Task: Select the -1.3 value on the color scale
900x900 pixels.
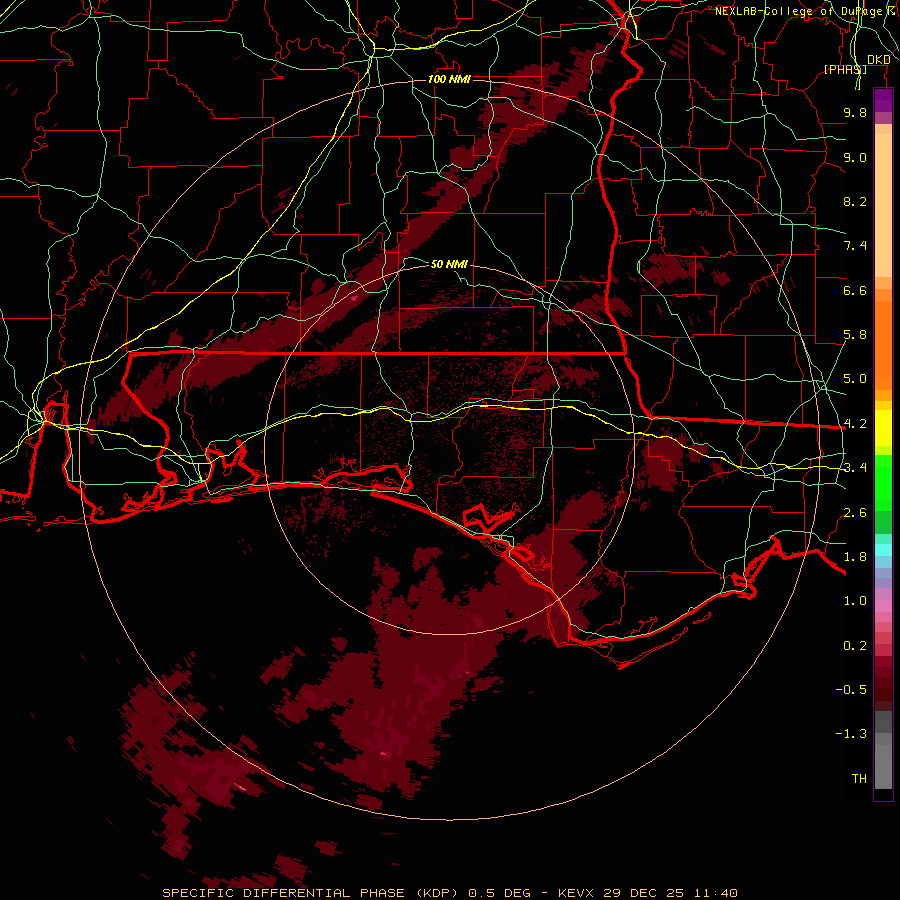Action: coord(851,734)
